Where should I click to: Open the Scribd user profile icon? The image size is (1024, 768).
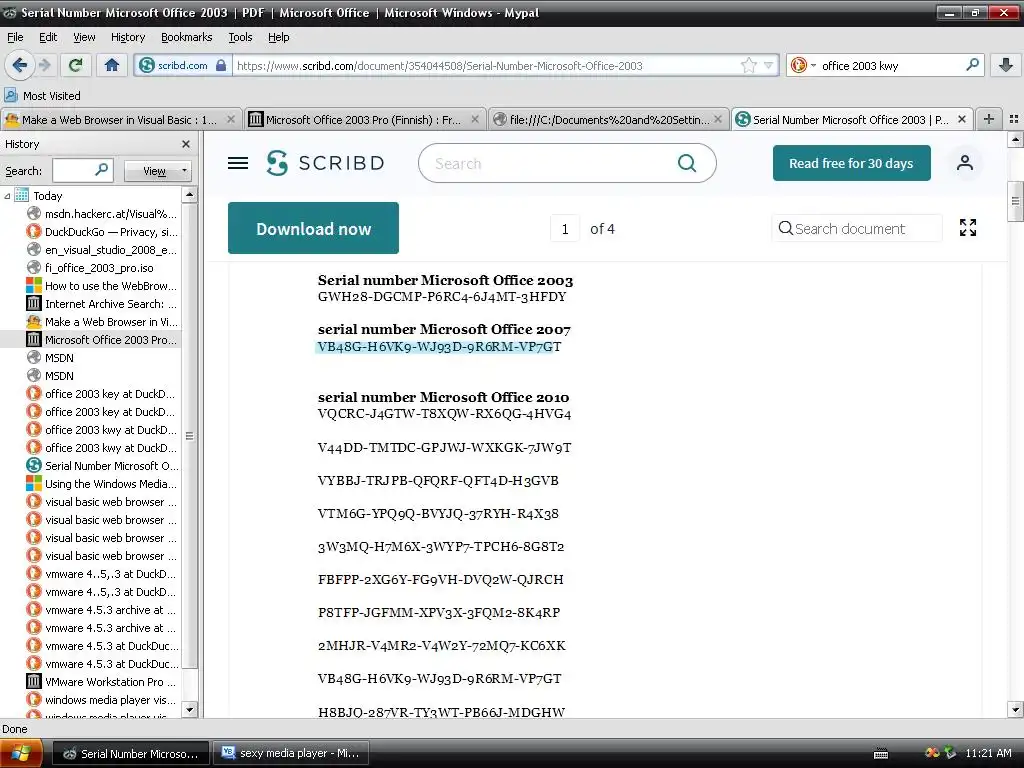pos(965,163)
